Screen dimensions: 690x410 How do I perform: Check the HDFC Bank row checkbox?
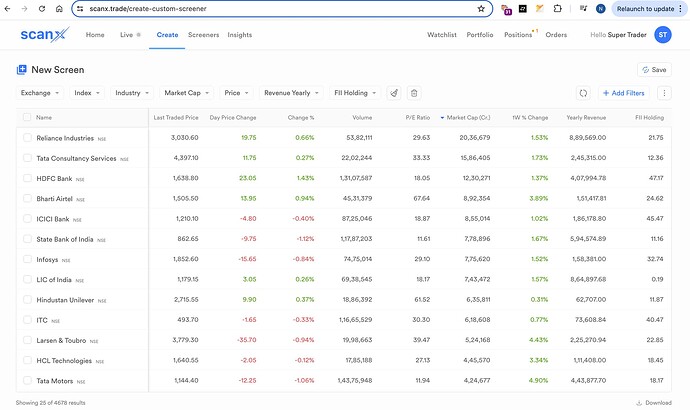click(27, 178)
